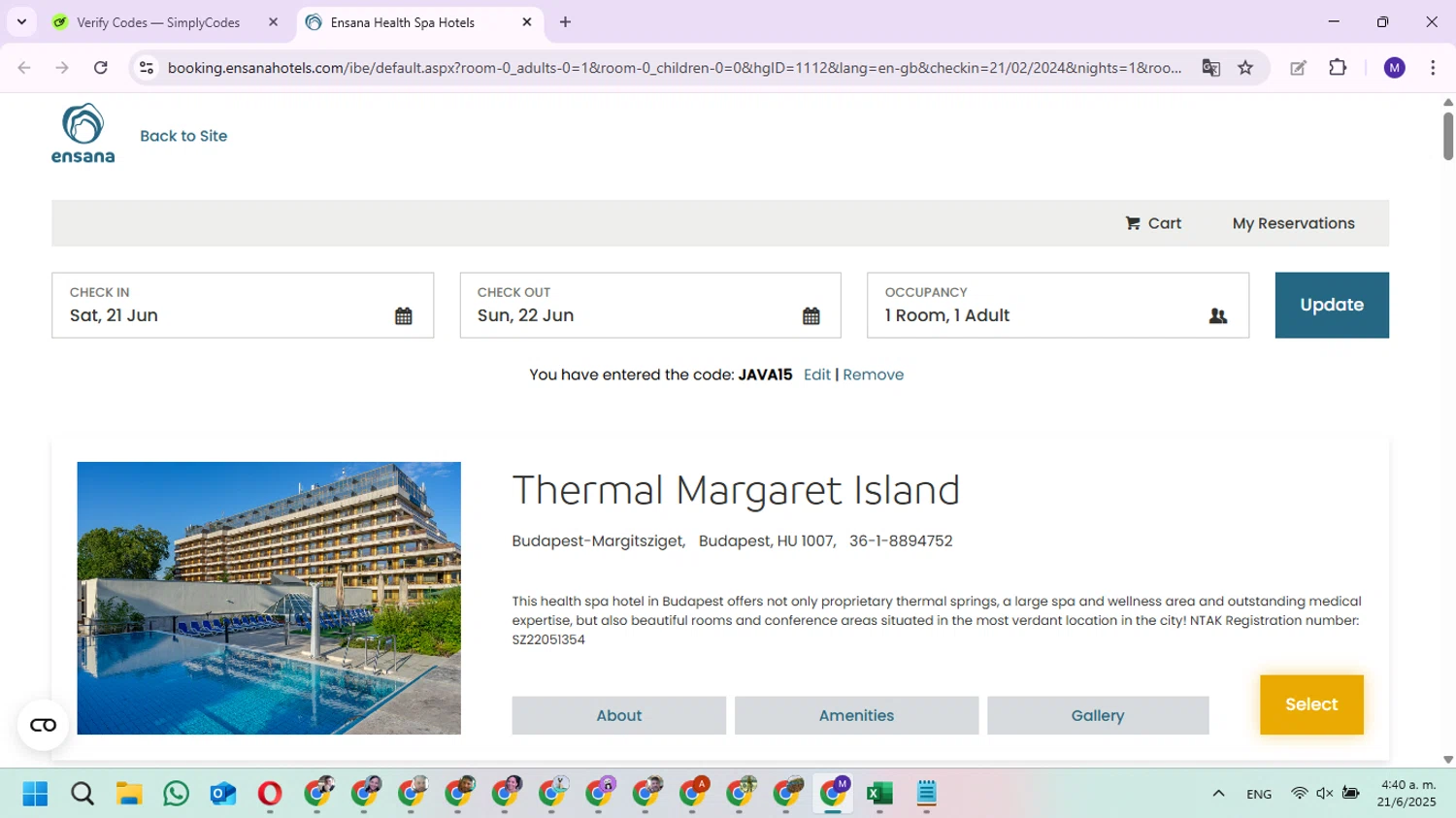
Task: Close the Verify Codes tab
Action: click(273, 22)
